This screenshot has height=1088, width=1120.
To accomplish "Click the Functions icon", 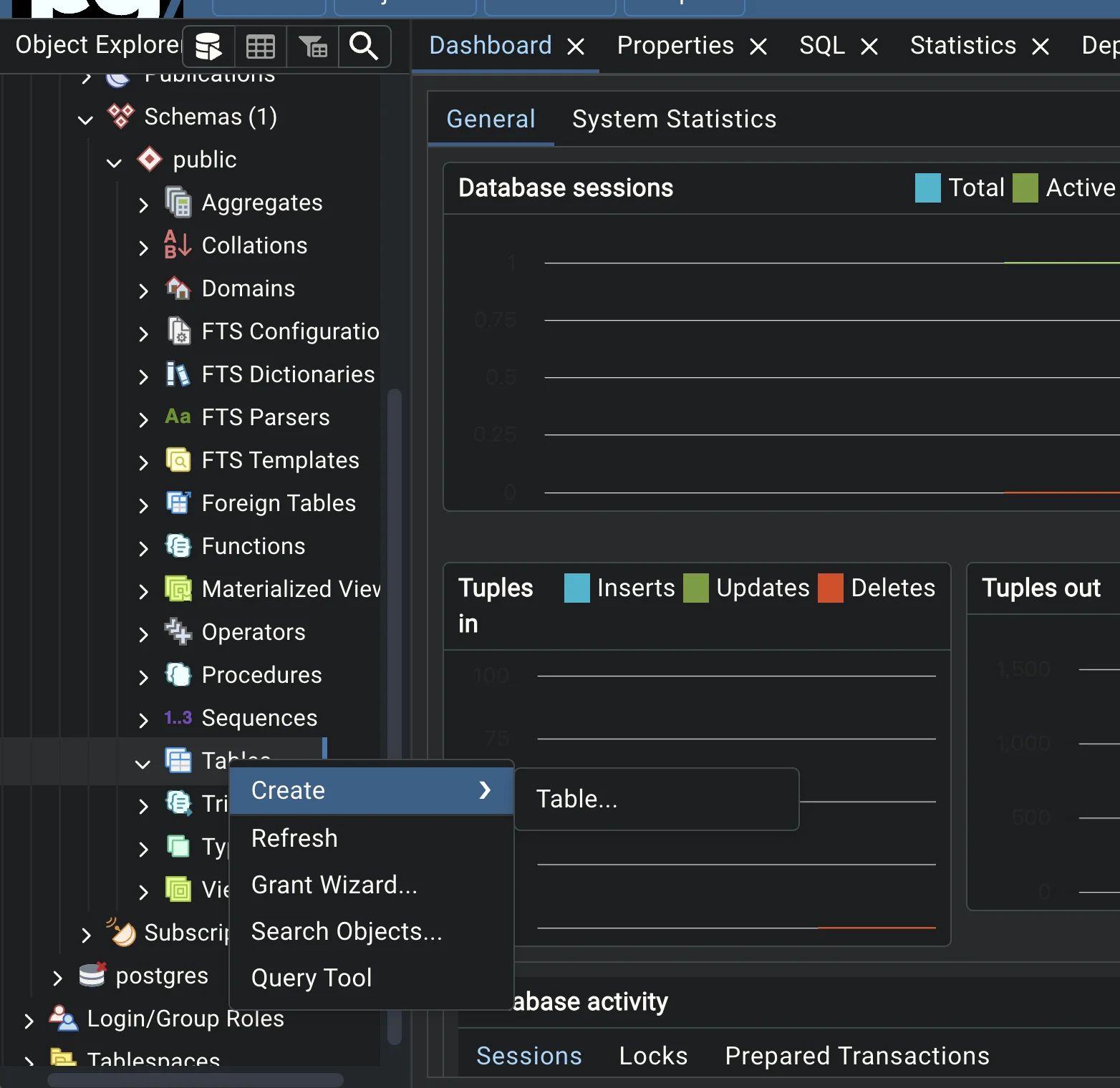I will (x=178, y=545).
